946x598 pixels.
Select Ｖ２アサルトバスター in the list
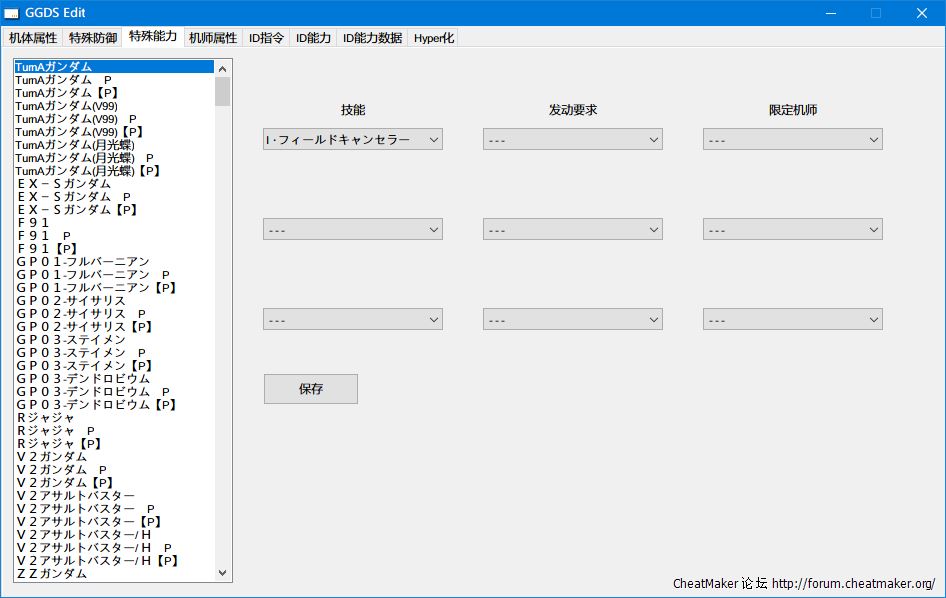(x=76, y=496)
